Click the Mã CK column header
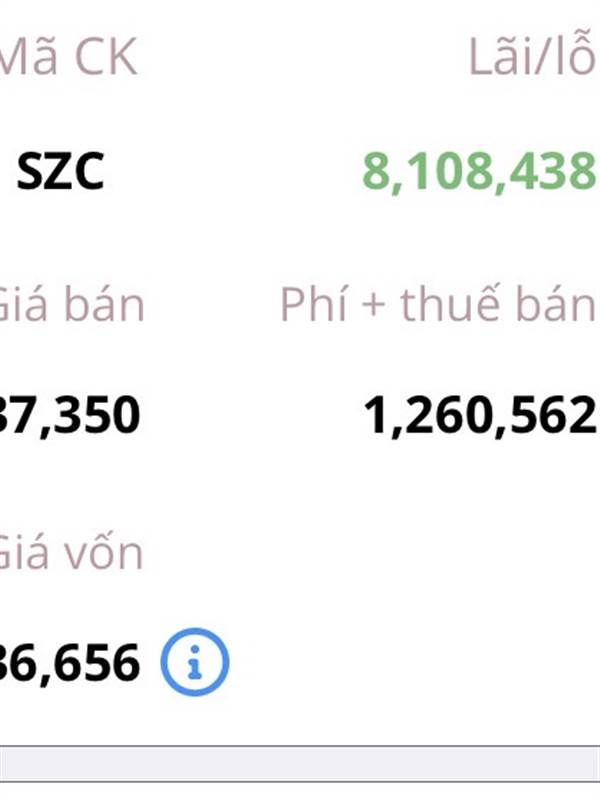The height and width of the screenshot is (800, 600). click(x=68, y=58)
